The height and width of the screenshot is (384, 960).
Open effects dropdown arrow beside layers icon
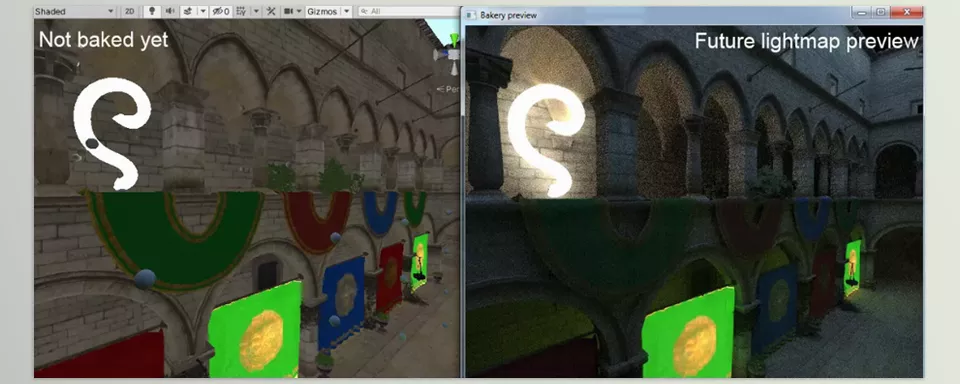pyautogui.click(x=203, y=12)
